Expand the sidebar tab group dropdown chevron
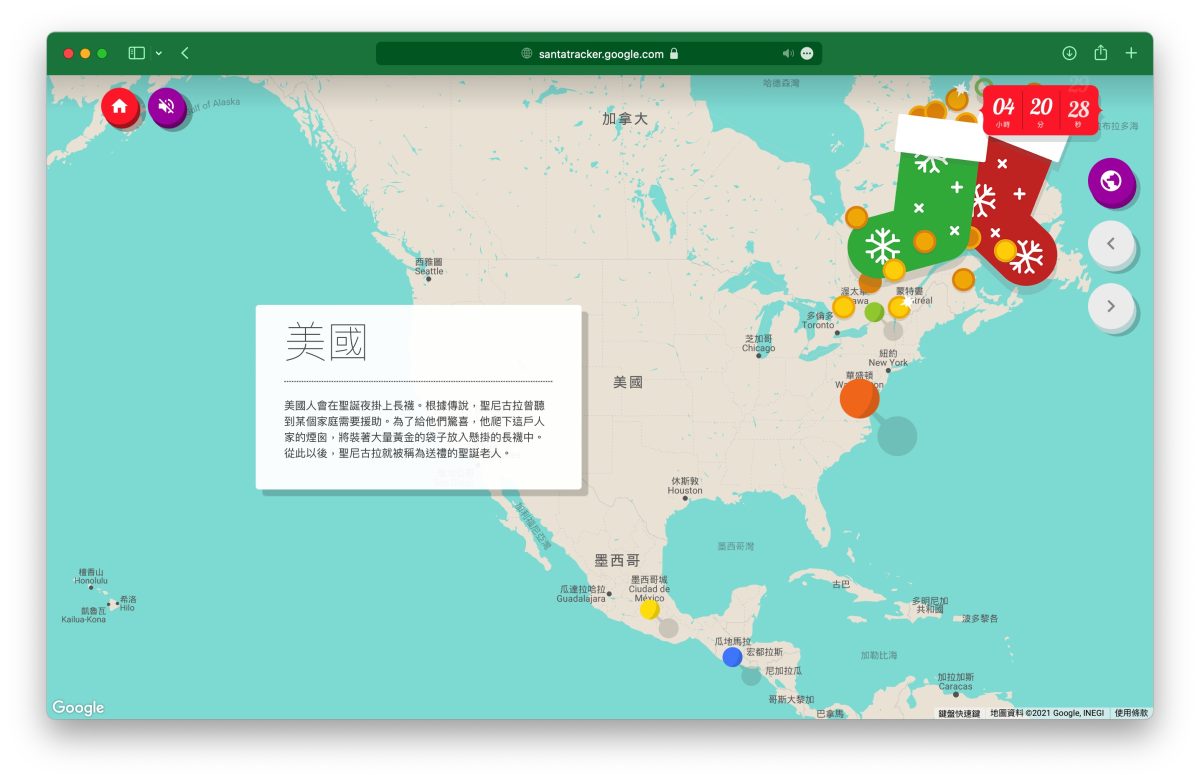This screenshot has height=781, width=1200. pos(158,53)
